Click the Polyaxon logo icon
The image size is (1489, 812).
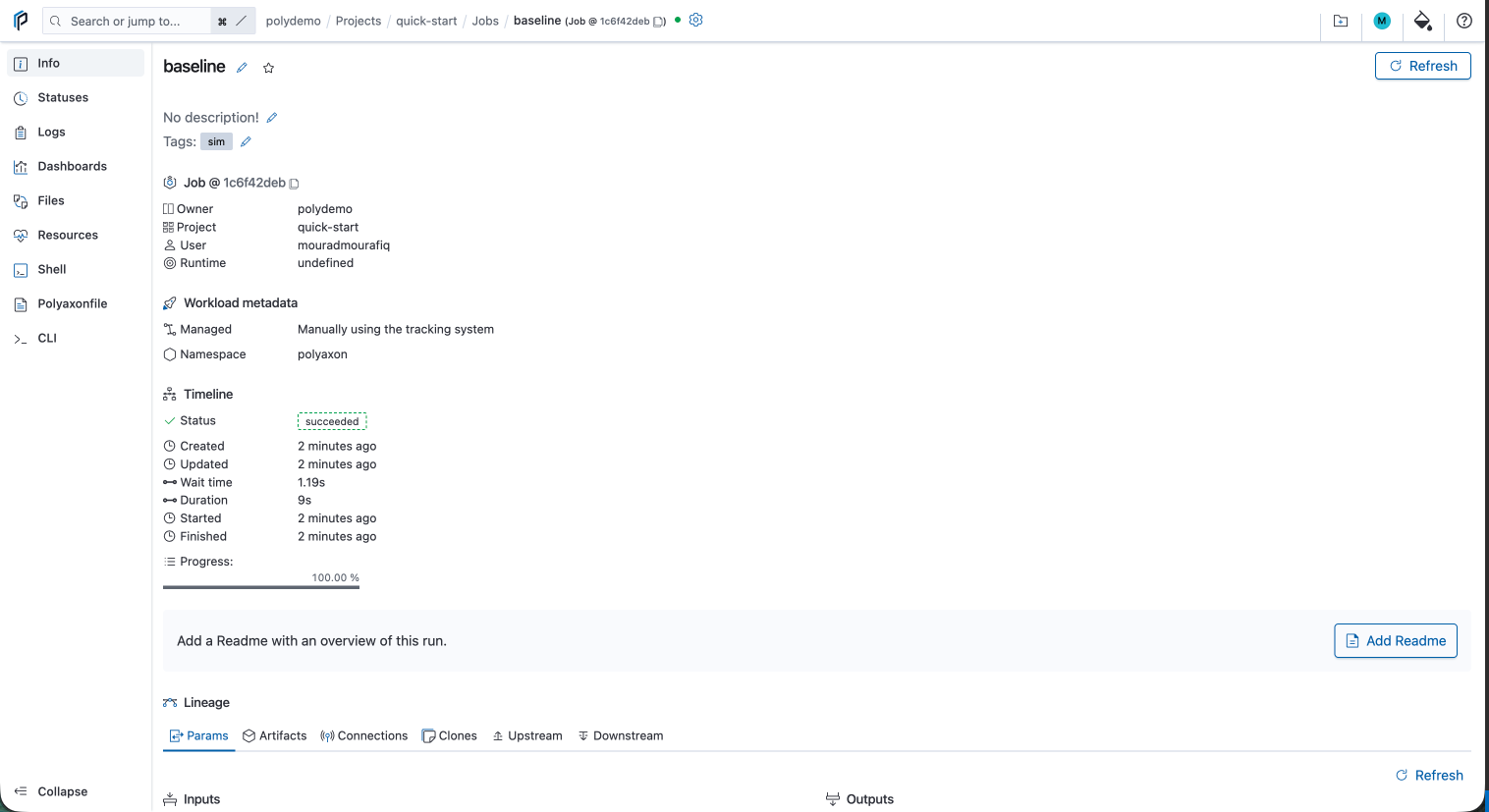(21, 21)
